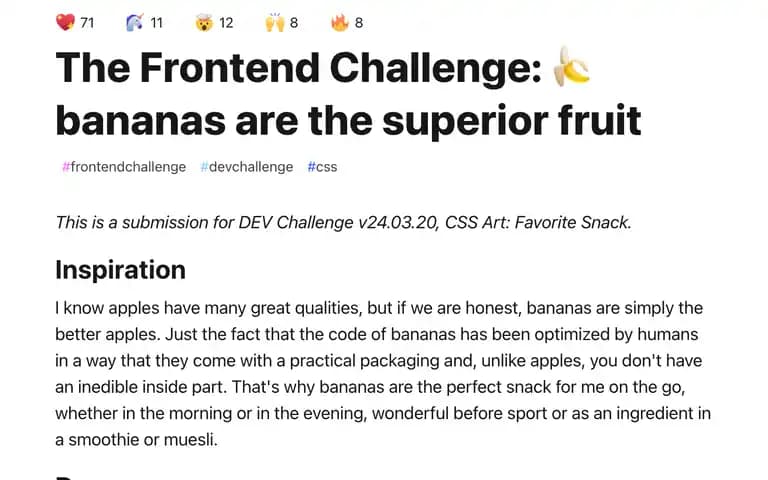768x480 pixels.
Task: Click the banana emoji in the title
Action: pyautogui.click(x=572, y=67)
